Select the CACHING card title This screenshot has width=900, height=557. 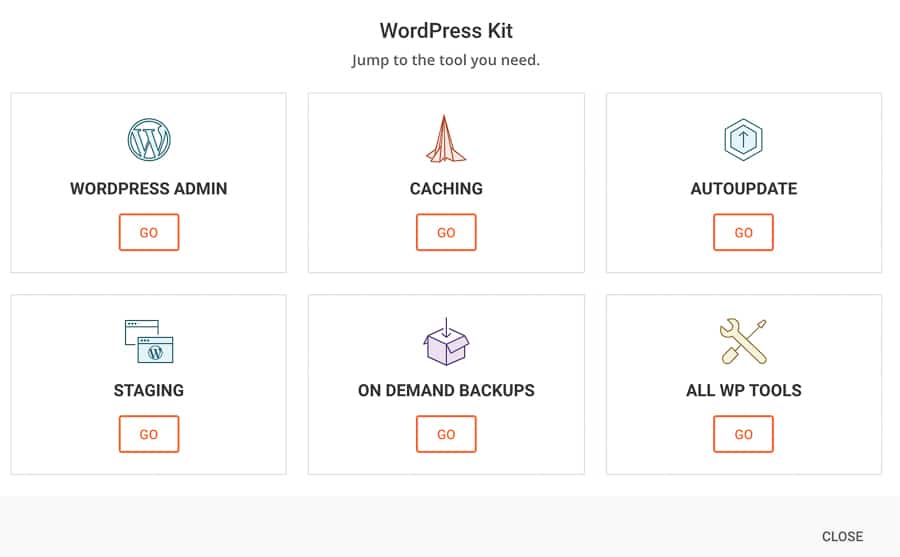pyautogui.click(x=446, y=189)
